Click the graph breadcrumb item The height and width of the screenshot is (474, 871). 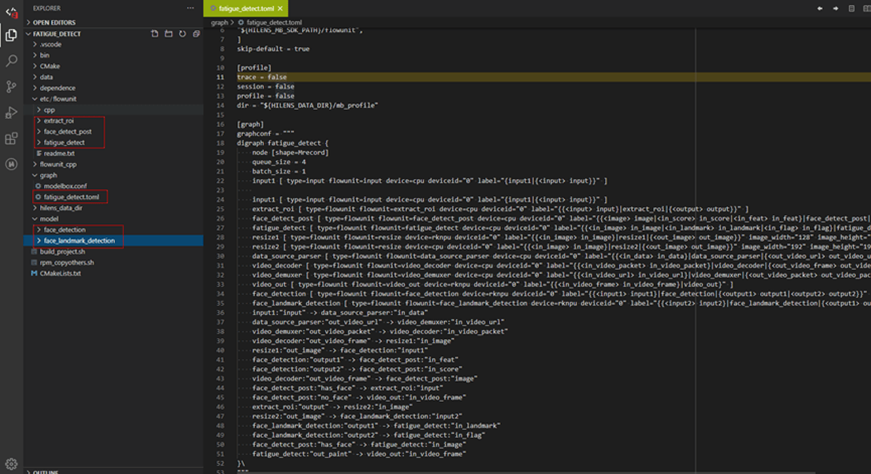click(219, 21)
